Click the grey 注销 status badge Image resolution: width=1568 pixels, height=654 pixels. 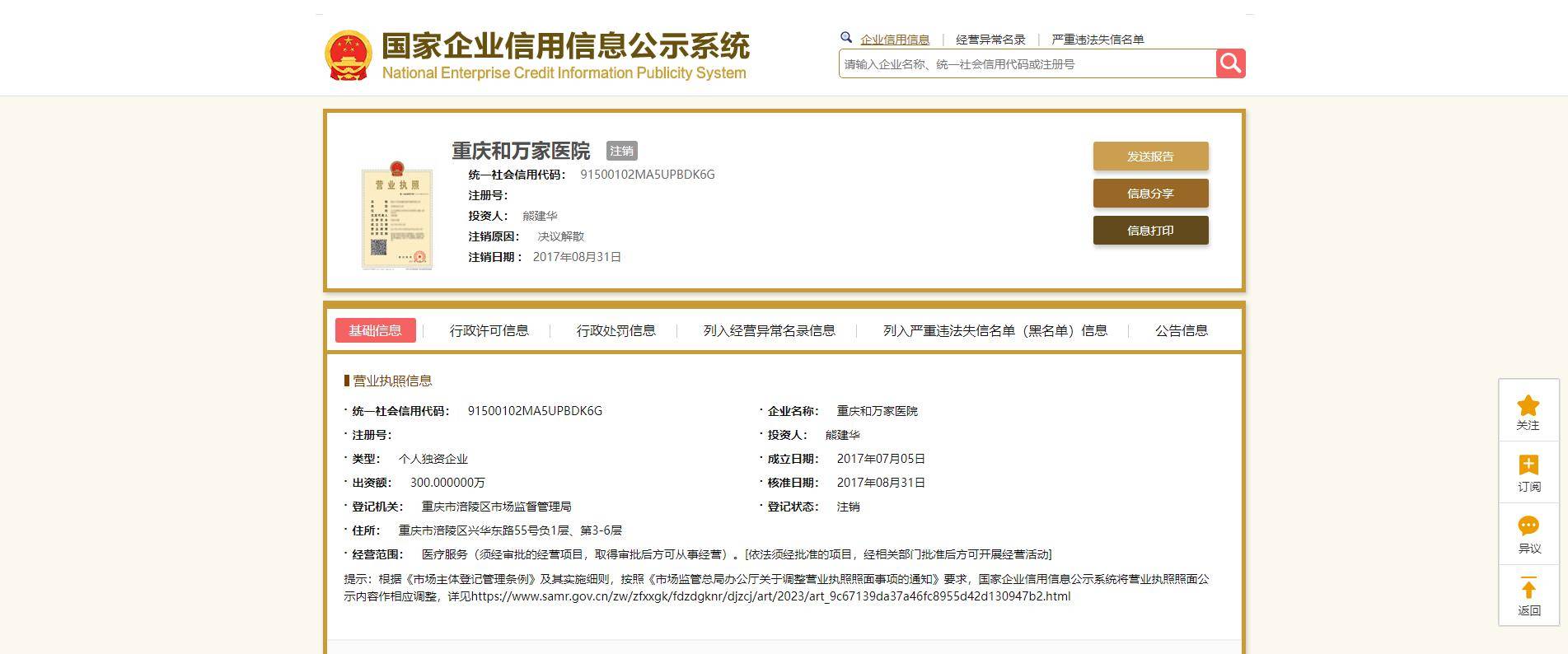[621, 151]
